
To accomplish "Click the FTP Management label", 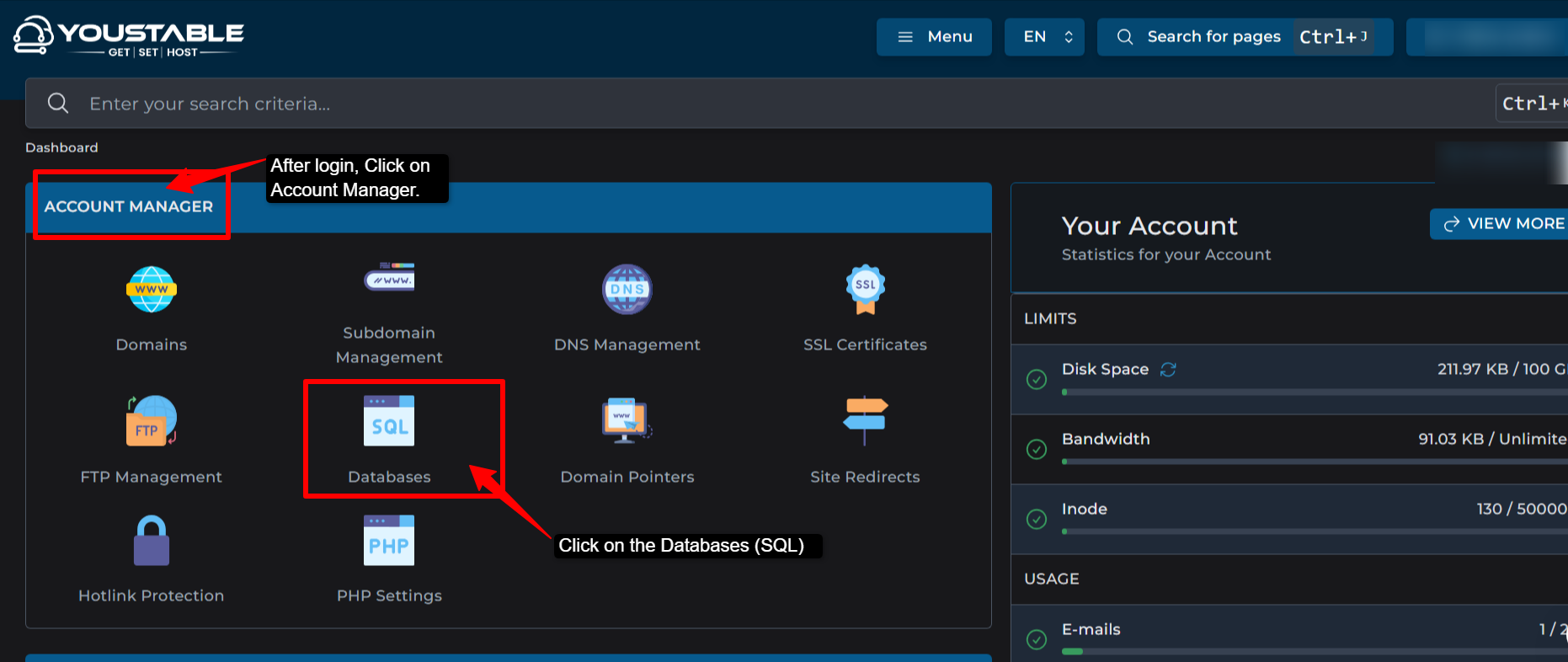I will (x=152, y=477).
